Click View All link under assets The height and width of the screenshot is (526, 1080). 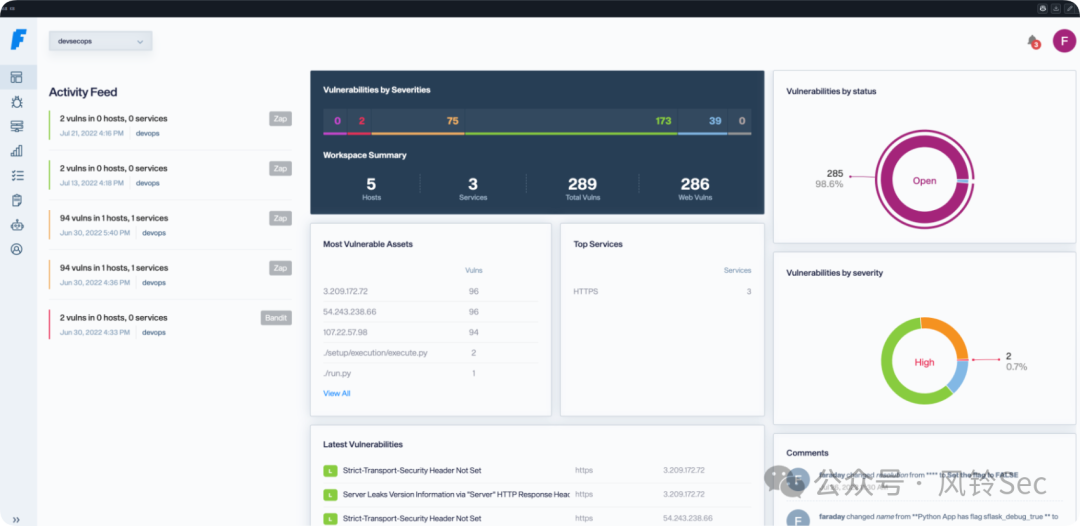[337, 393]
